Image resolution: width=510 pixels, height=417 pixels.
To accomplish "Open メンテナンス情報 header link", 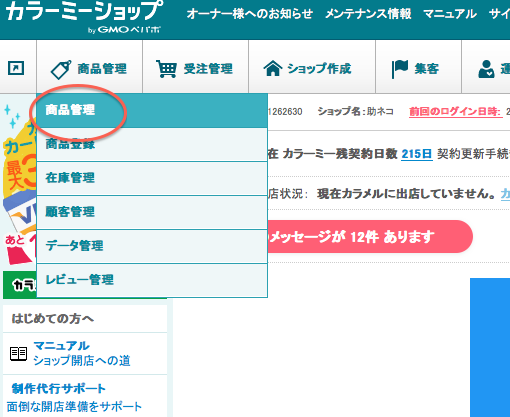I will point(368,14).
